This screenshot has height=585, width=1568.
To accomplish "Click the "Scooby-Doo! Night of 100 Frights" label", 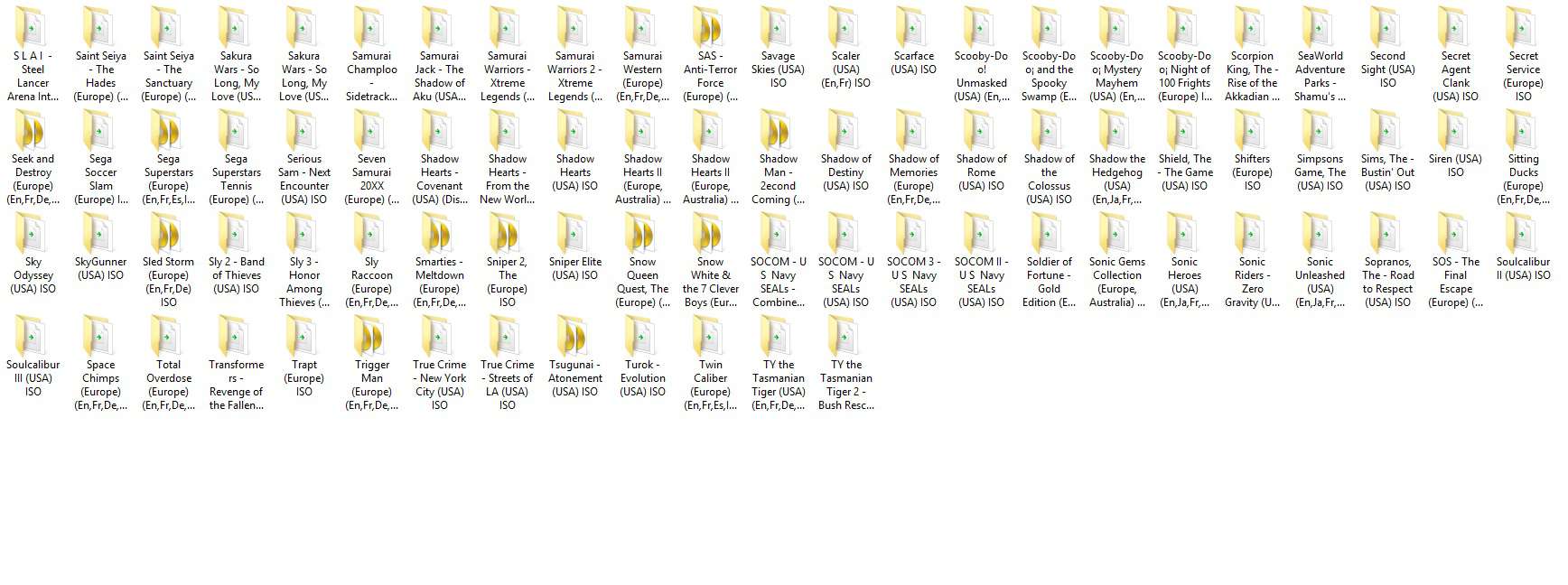I will click(x=1184, y=76).
